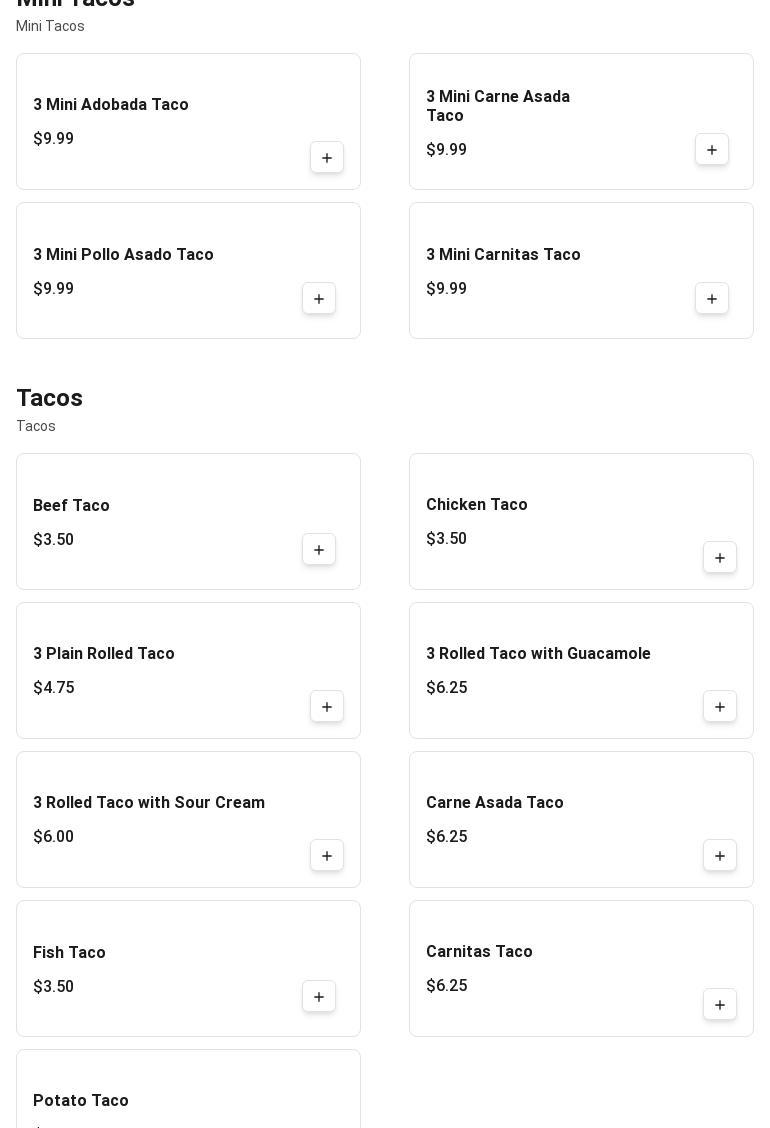Open 3 Rolled Taco with Guacamole title
The height and width of the screenshot is (1128, 770).
click(538, 654)
